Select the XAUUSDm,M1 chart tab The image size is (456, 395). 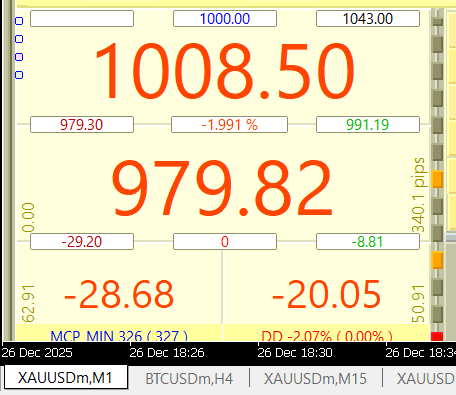click(66, 377)
